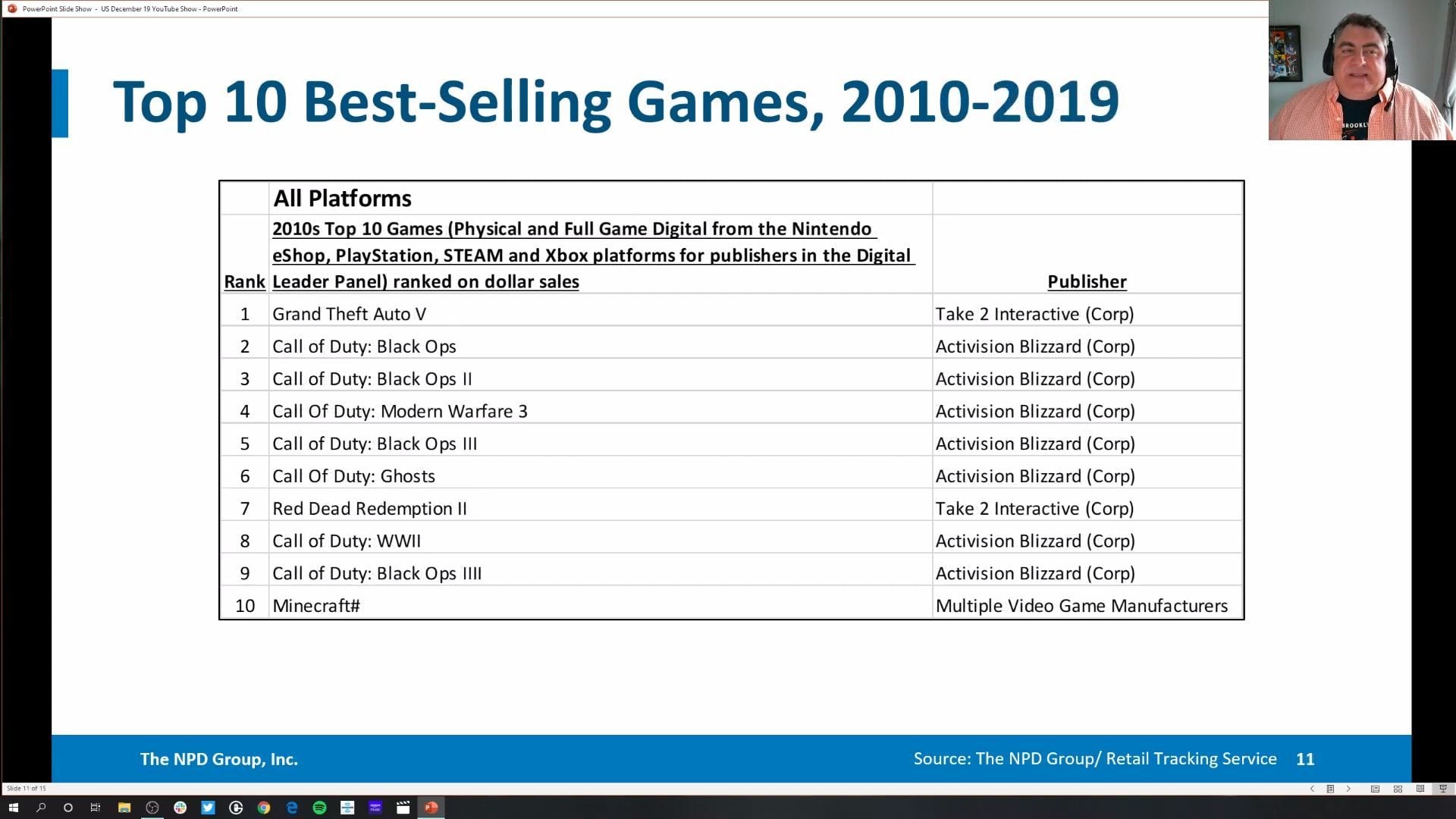Screen dimensions: 1456x819
Task: Open the slide menu icon in status bar
Action: coord(1330,789)
